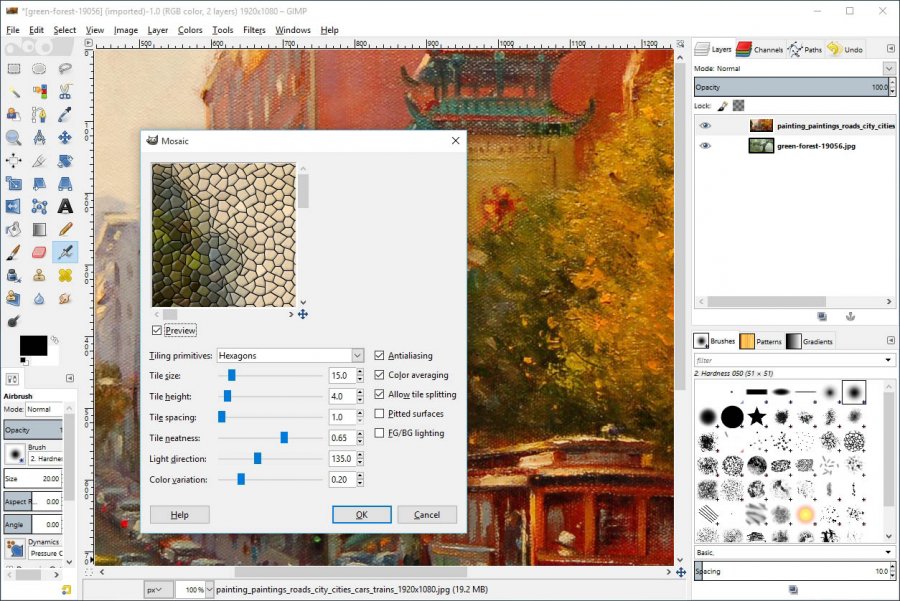Screen dimensions: 900x601
Task: Switch to the Channels tab
Action: pos(760,50)
